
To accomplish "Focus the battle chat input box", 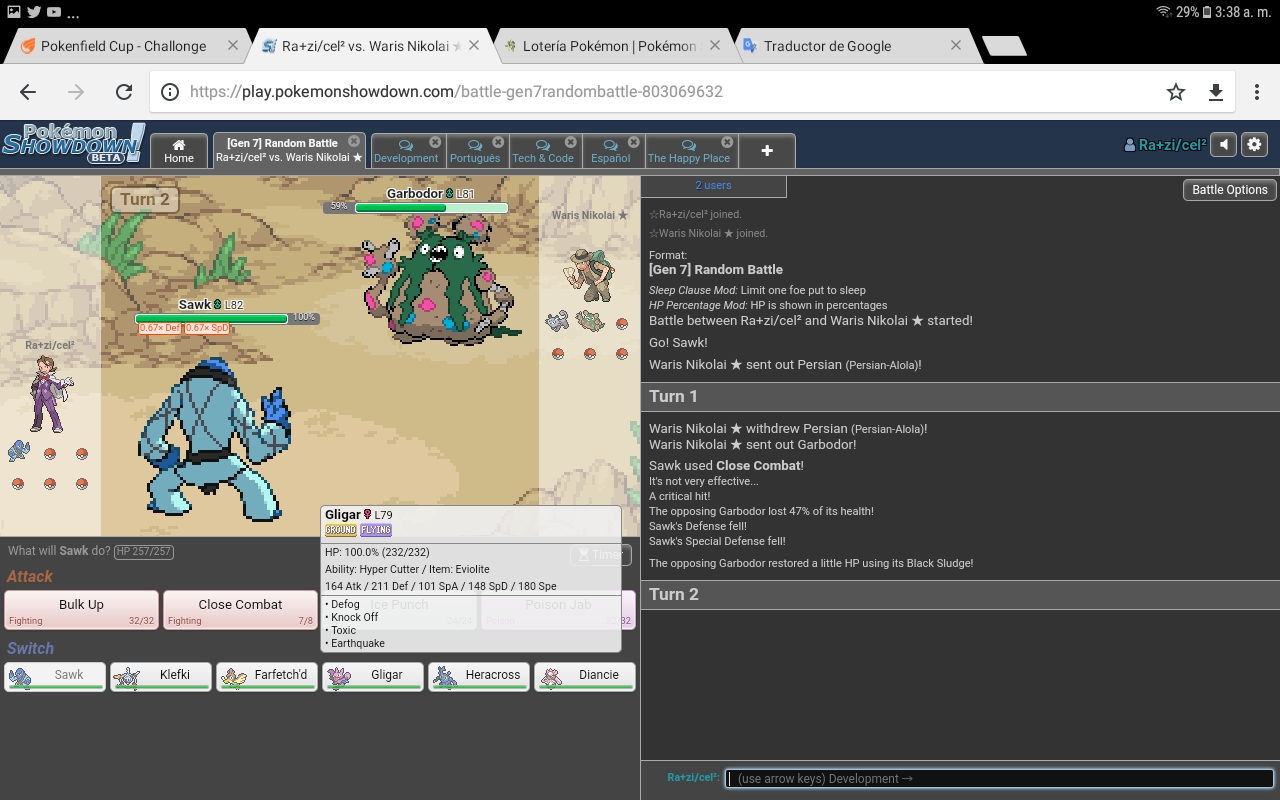I will tap(1000, 779).
